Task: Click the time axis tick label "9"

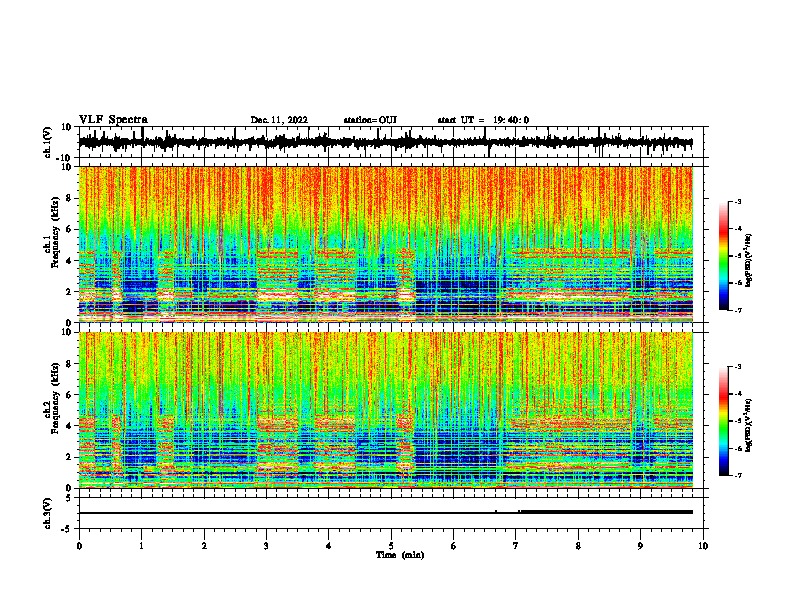Action: [x=640, y=546]
